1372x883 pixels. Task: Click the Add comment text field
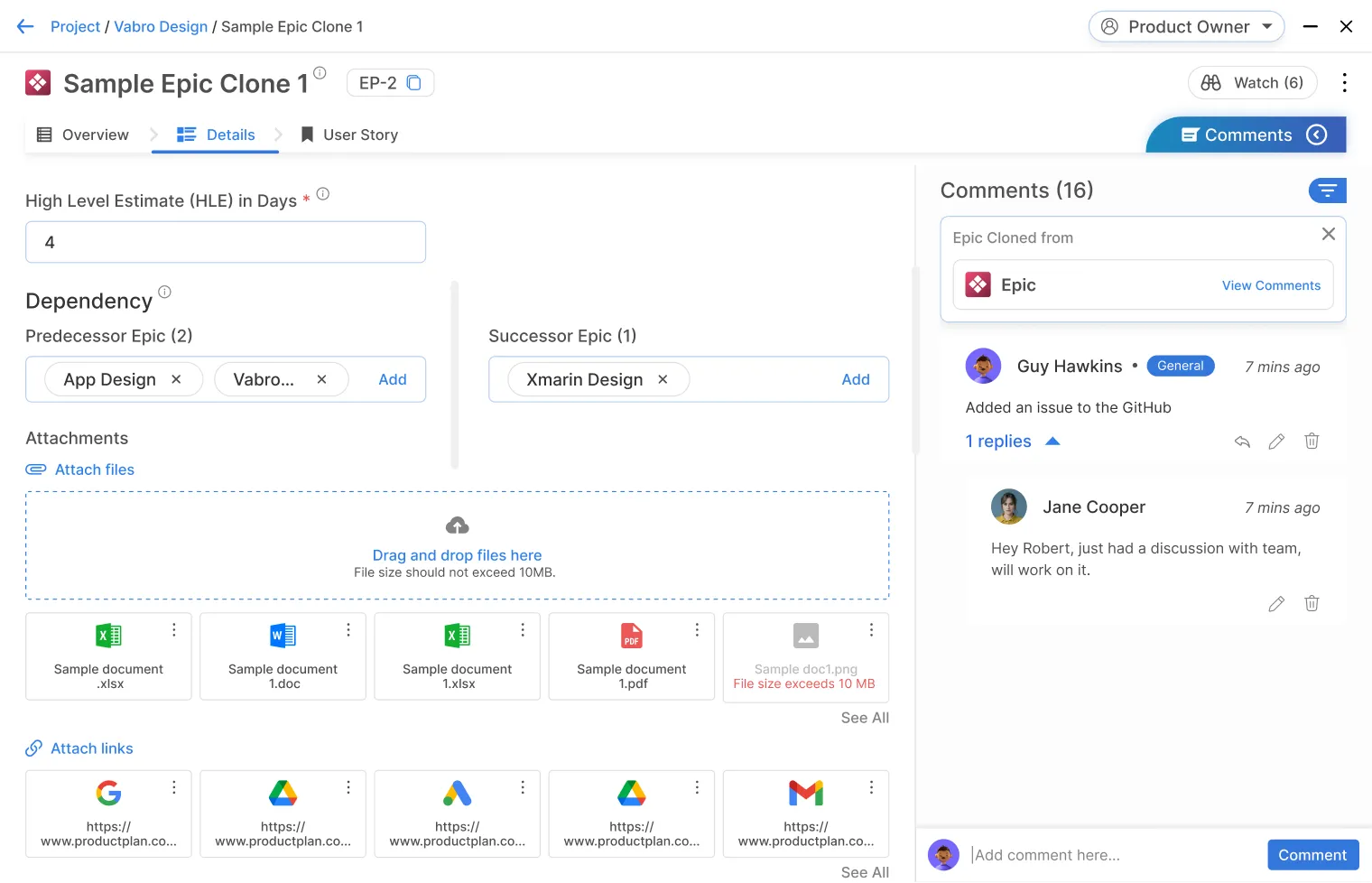coord(1110,855)
